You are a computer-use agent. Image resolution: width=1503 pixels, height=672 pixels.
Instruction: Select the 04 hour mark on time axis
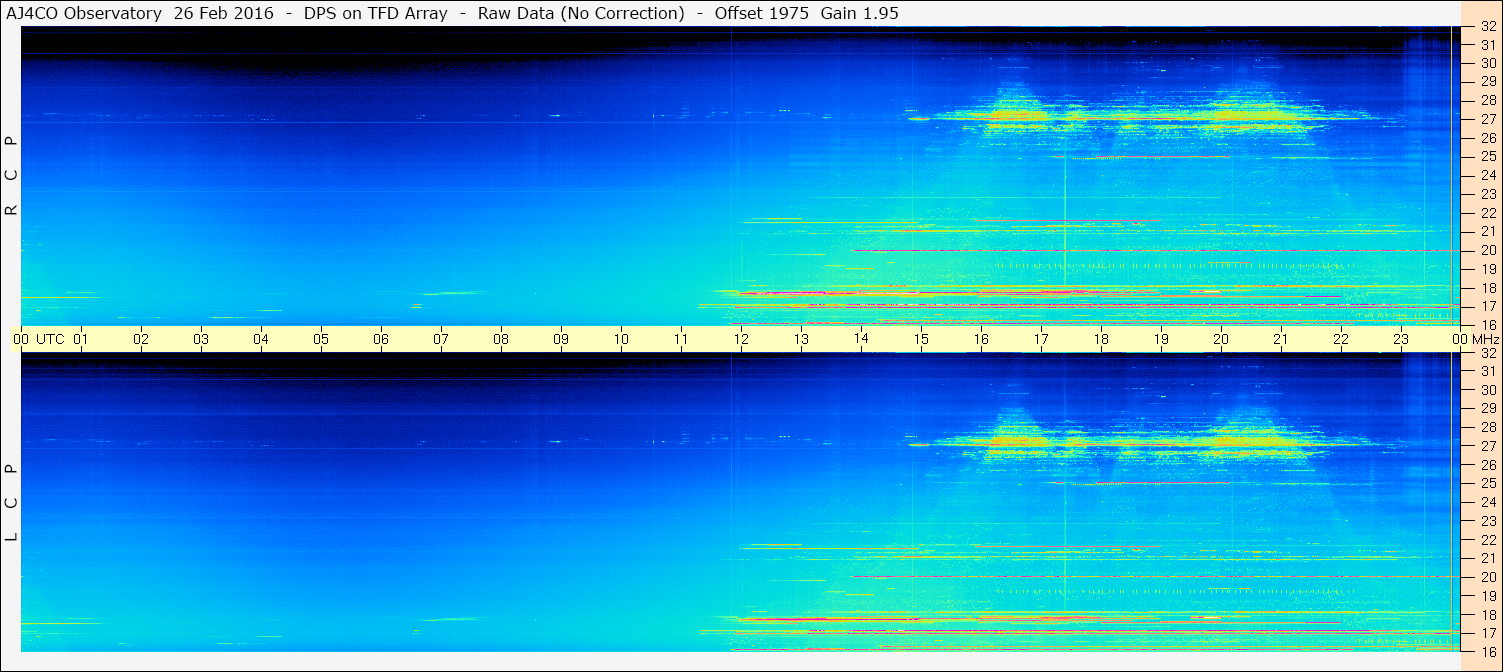261,339
